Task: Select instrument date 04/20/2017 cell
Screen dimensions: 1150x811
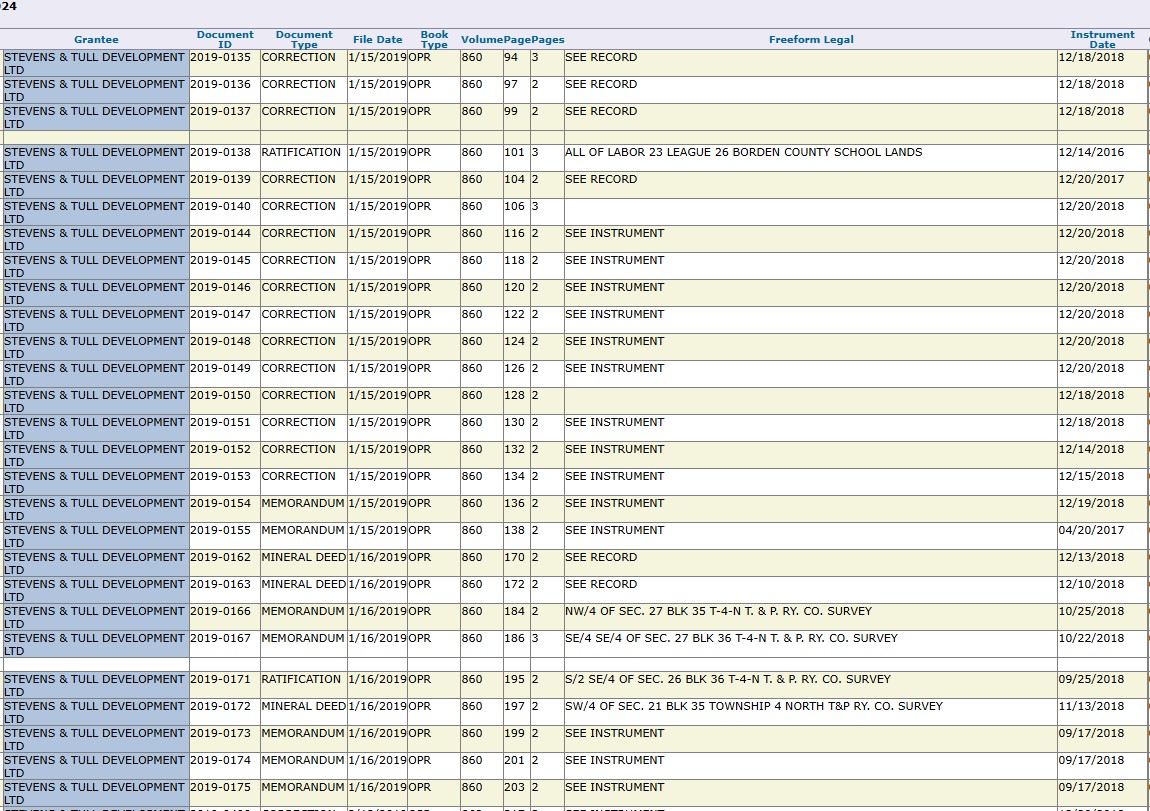Action: tap(1091, 531)
